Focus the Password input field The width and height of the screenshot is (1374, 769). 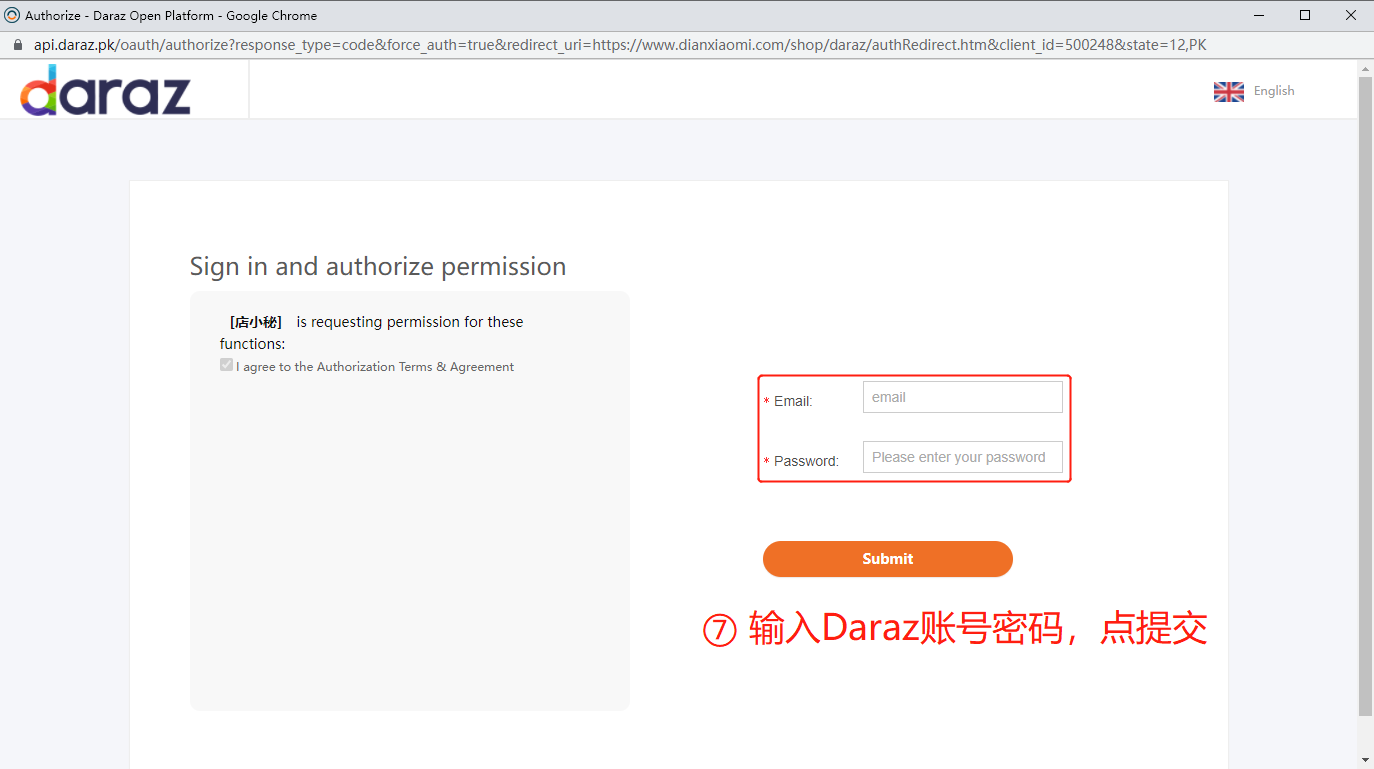tap(962, 457)
